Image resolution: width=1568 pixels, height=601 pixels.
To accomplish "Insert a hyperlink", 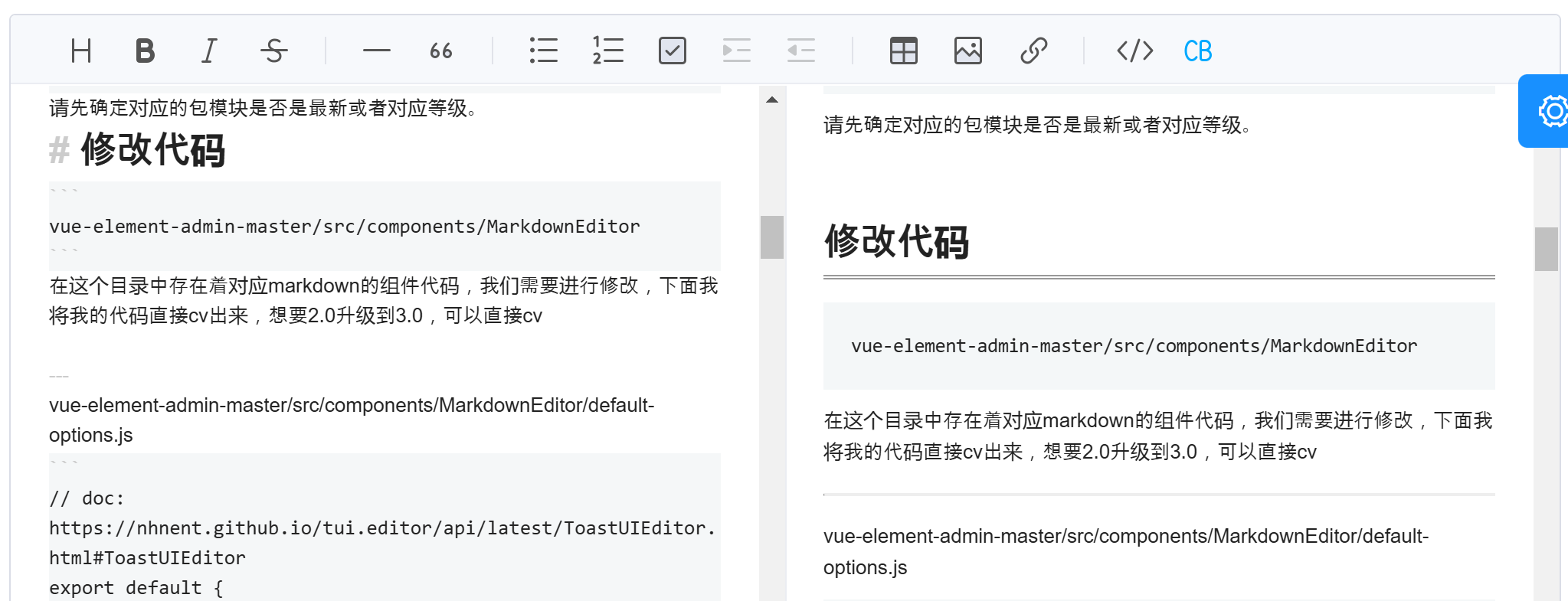I will click(x=1033, y=51).
